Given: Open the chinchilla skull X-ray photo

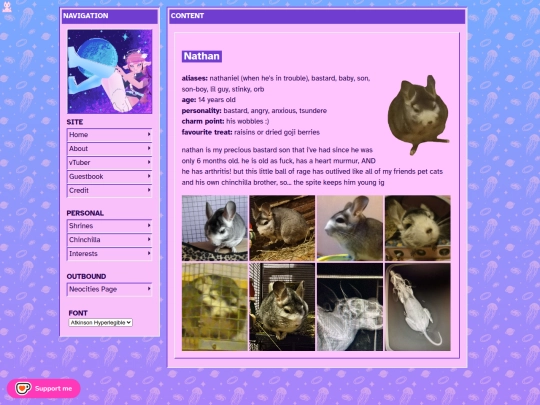Looking at the screenshot, I should click(x=350, y=307).
